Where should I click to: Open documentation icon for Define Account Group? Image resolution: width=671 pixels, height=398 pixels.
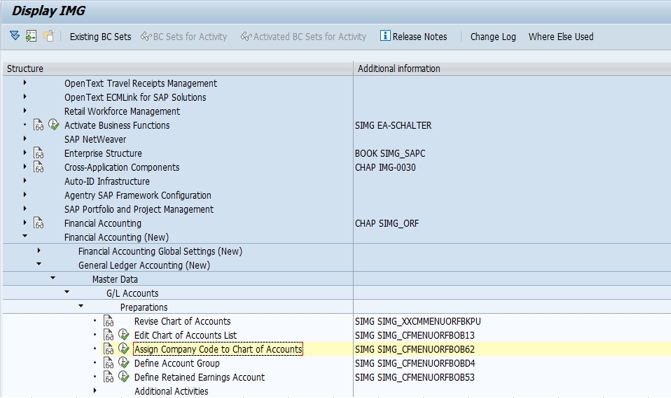point(109,363)
